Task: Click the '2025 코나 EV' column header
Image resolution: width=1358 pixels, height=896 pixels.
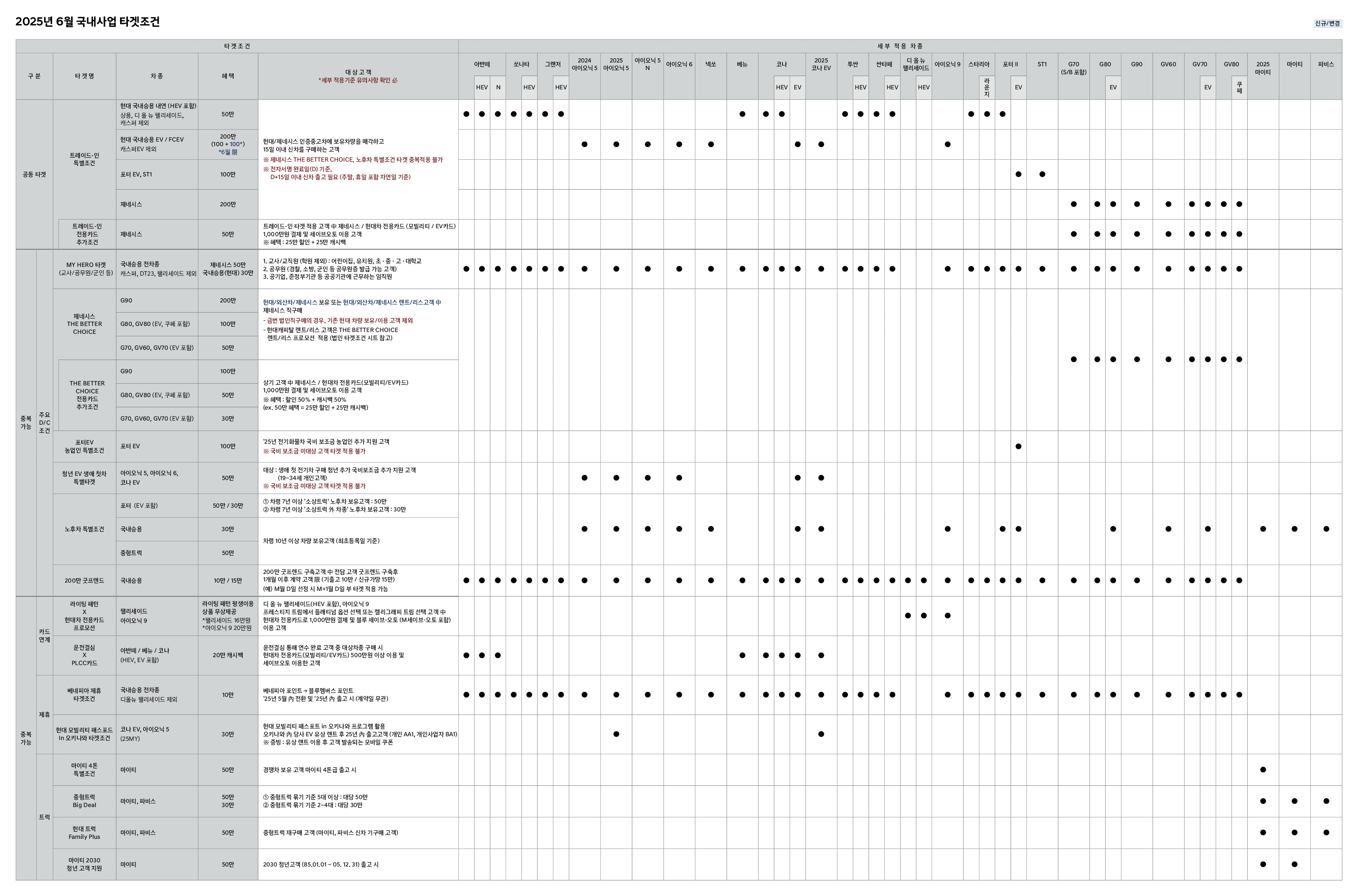Action: click(821, 65)
